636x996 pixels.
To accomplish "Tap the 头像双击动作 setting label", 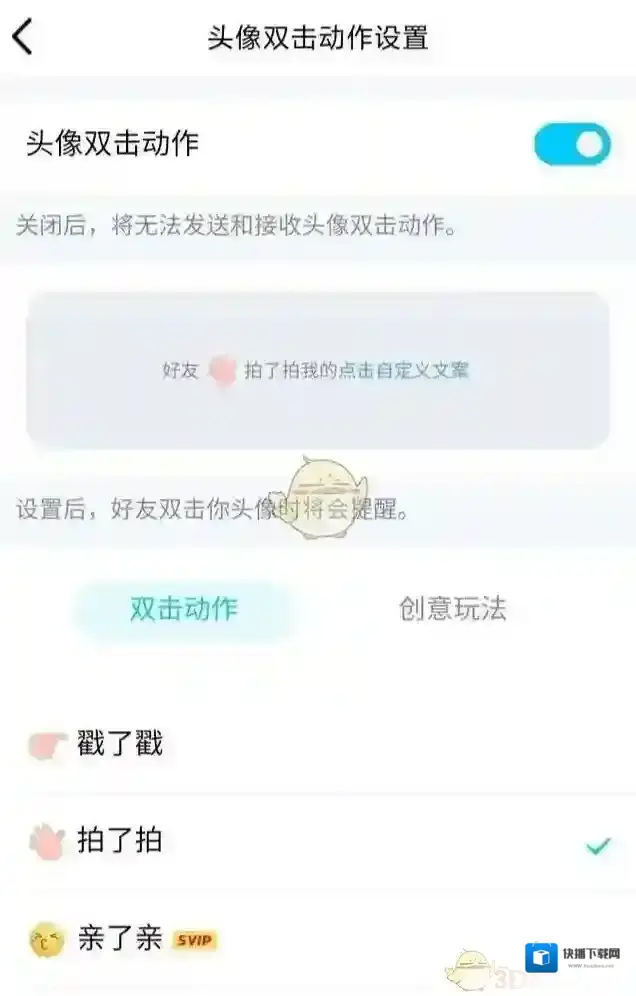I will (112, 143).
